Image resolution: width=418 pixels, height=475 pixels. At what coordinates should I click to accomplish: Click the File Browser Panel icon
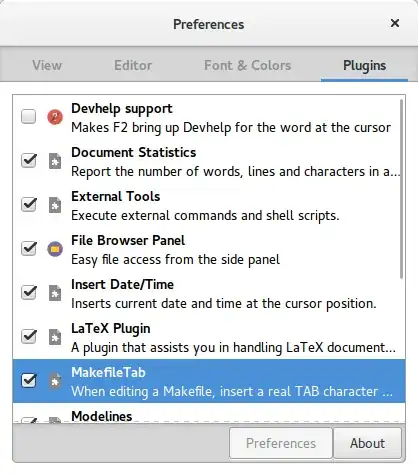[55, 249]
